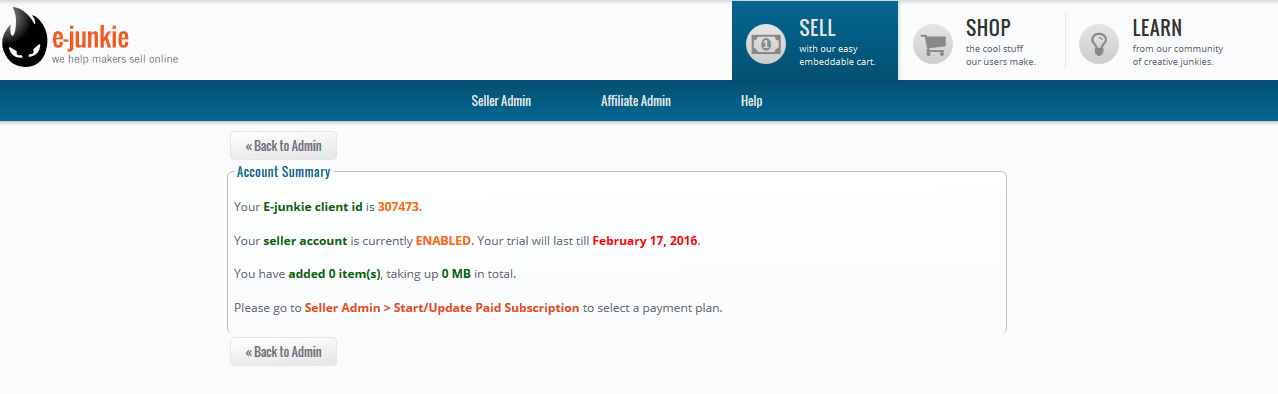The width and height of the screenshot is (1278, 394).
Task: Open the Help menu item
Action: click(751, 101)
